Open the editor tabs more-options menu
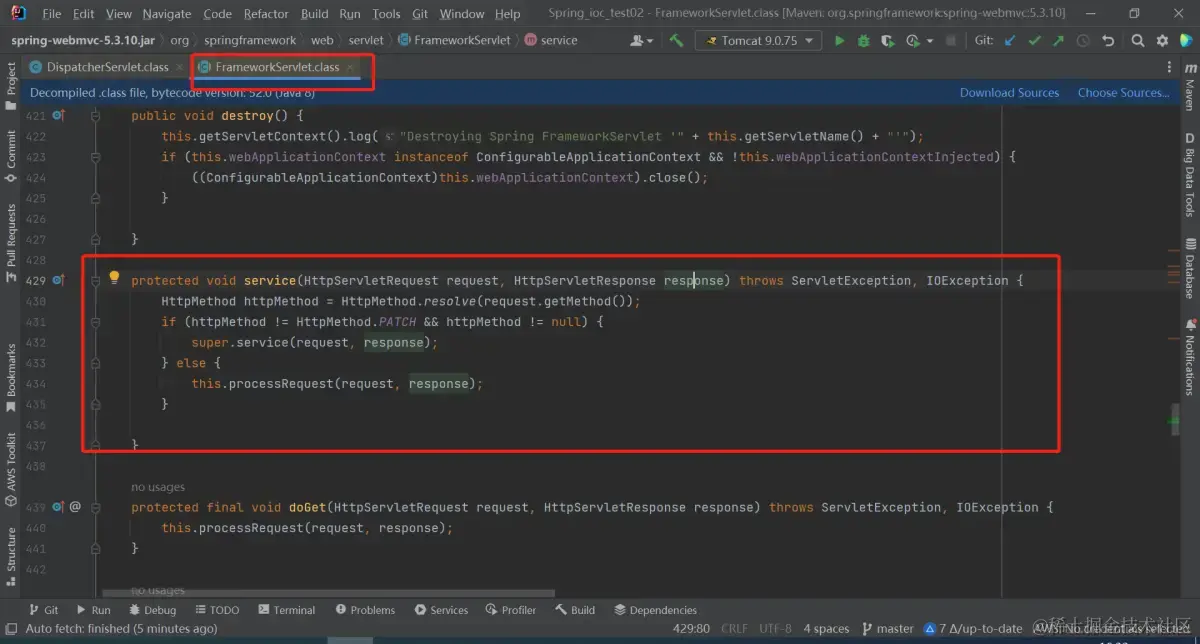This screenshot has height=644, width=1200. [x=1169, y=67]
